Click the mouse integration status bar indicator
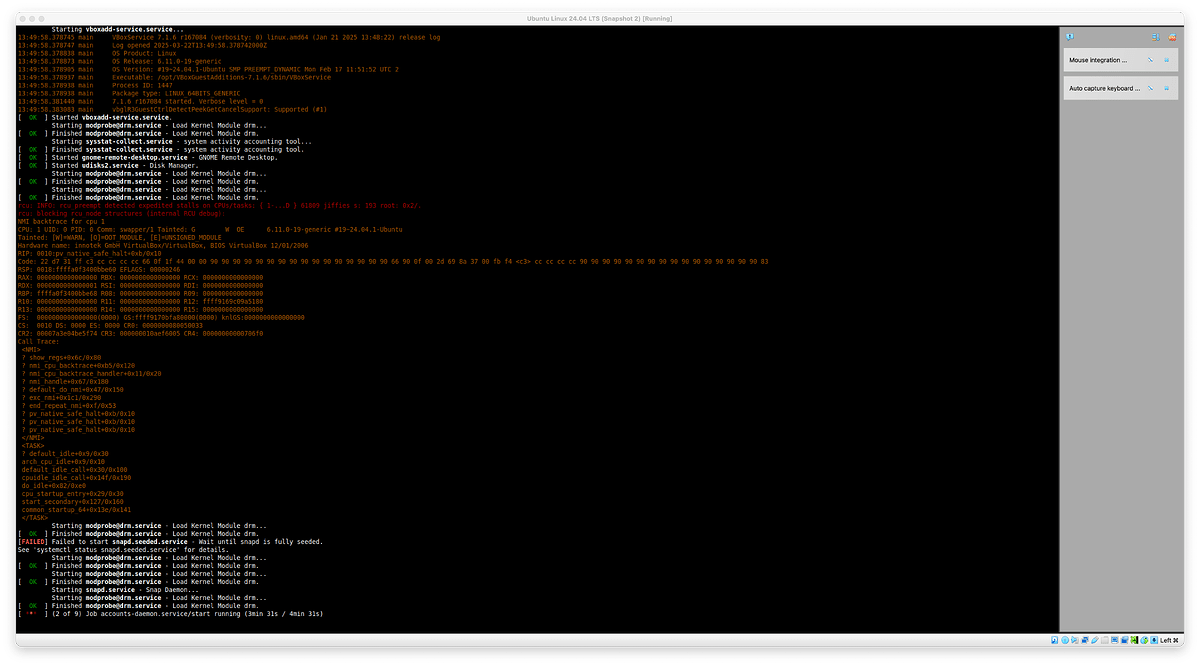Viewport: 1200px width, 666px height. 1144,640
